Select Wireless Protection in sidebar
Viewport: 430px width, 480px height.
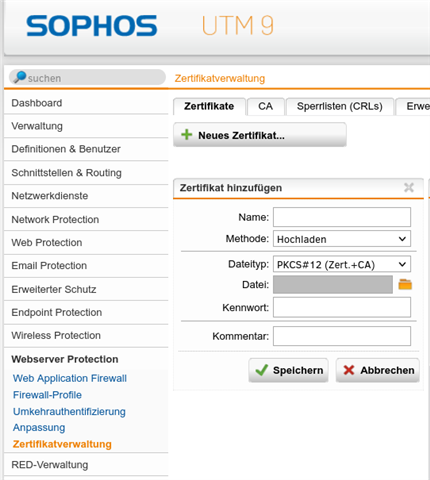[86, 335]
